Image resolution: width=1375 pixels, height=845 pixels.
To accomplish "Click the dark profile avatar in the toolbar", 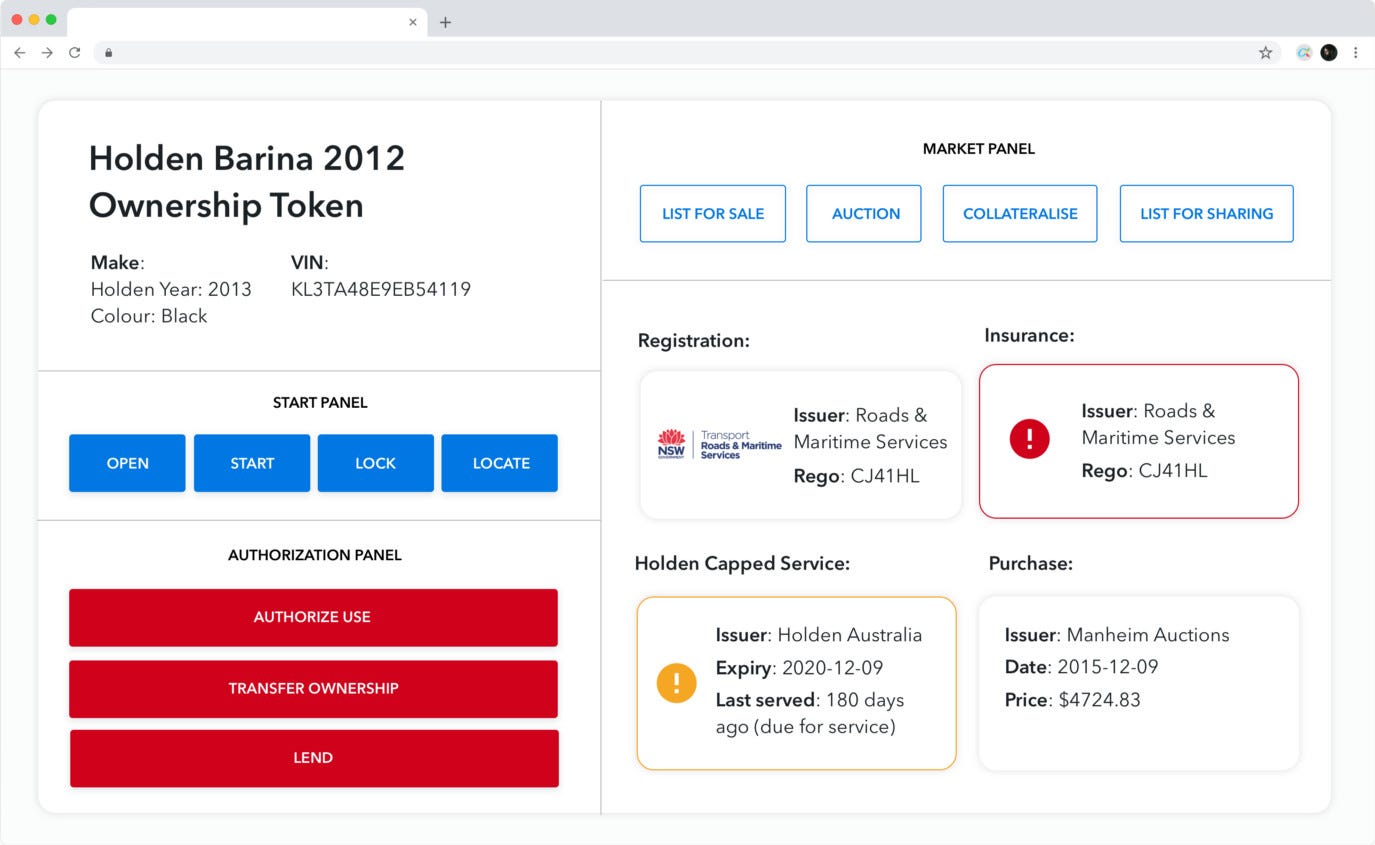I will tap(1329, 53).
